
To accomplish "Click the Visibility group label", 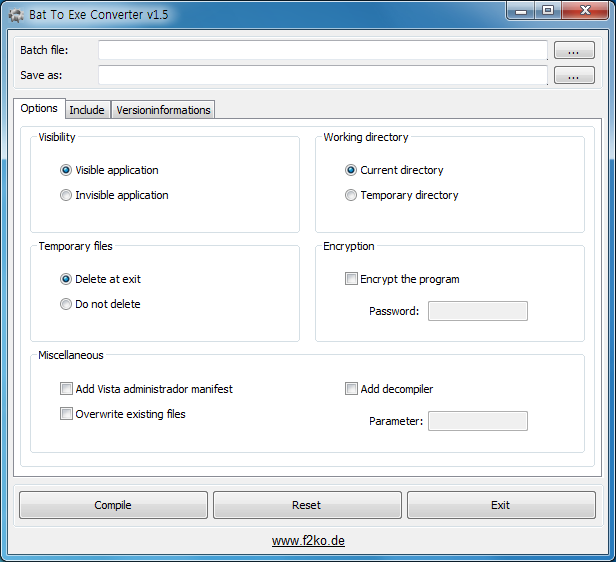I will coord(57,137).
